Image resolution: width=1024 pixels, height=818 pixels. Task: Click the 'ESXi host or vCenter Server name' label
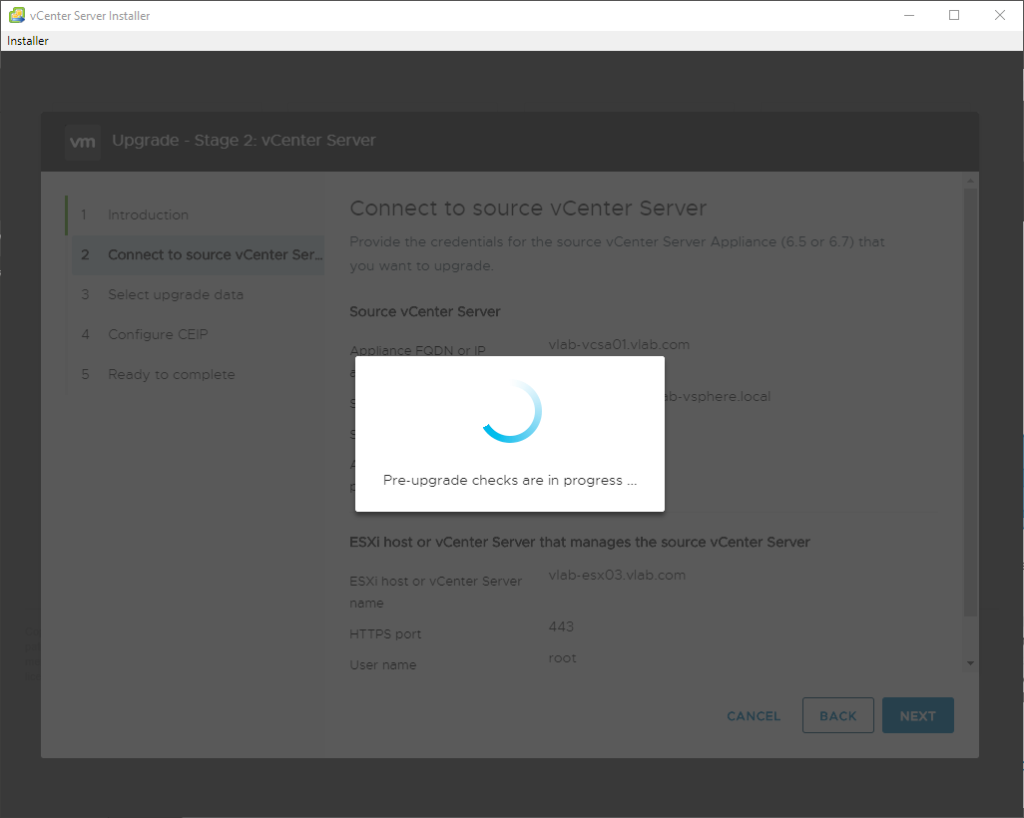coord(435,592)
